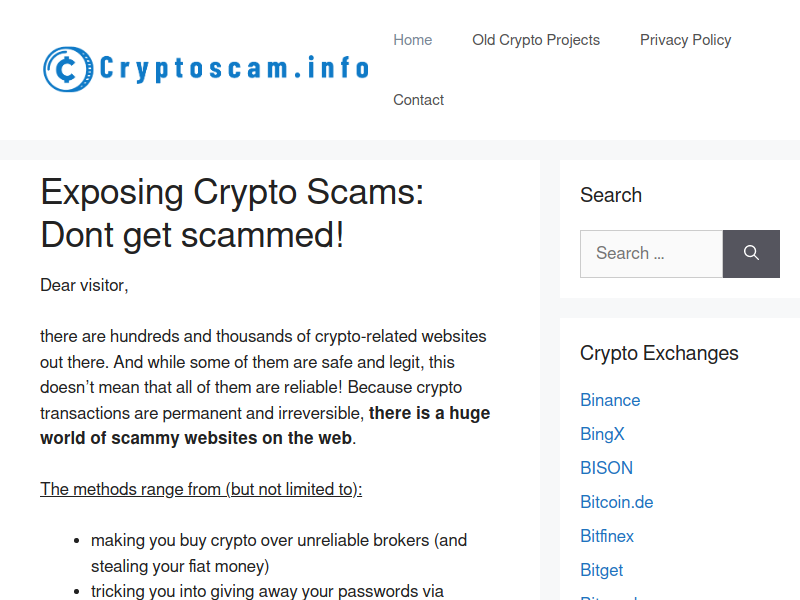800x600 pixels.
Task: Click the Search widget heading
Action: [x=611, y=195]
